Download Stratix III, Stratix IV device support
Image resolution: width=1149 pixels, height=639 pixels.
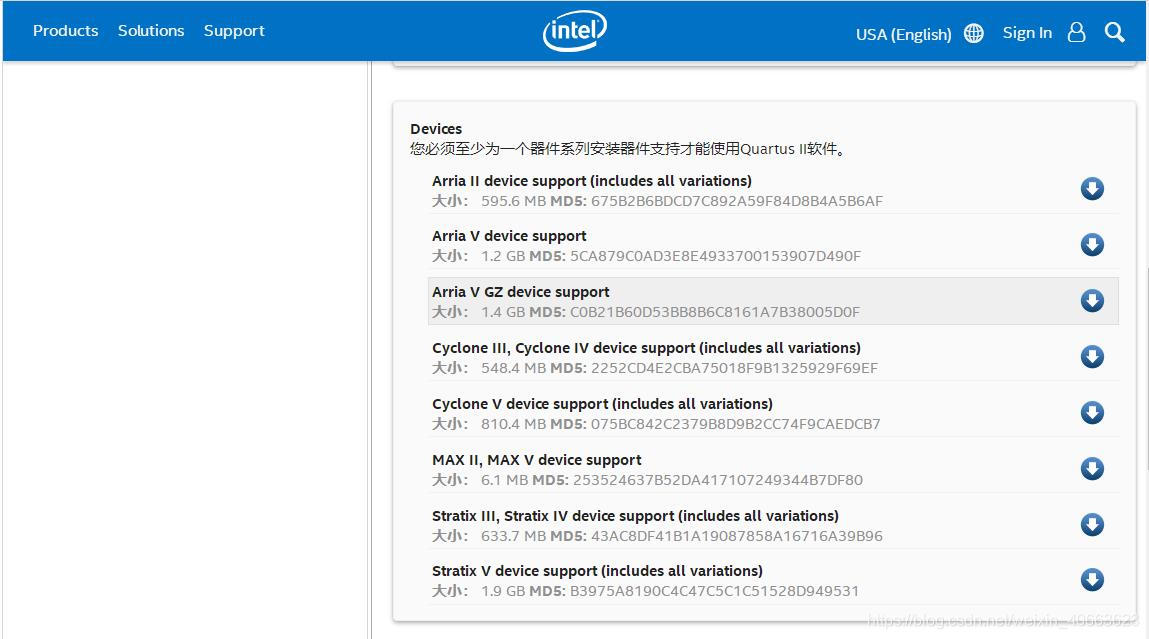[1092, 524]
